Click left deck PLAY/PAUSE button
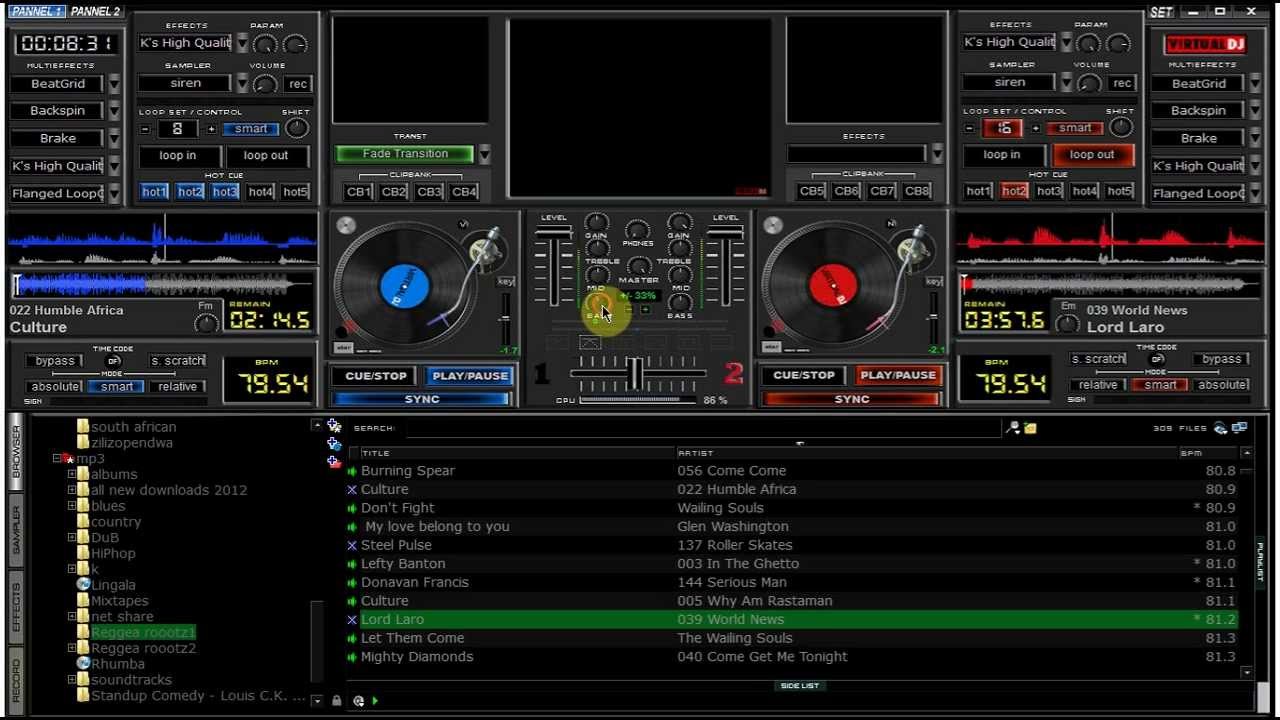 coord(470,376)
